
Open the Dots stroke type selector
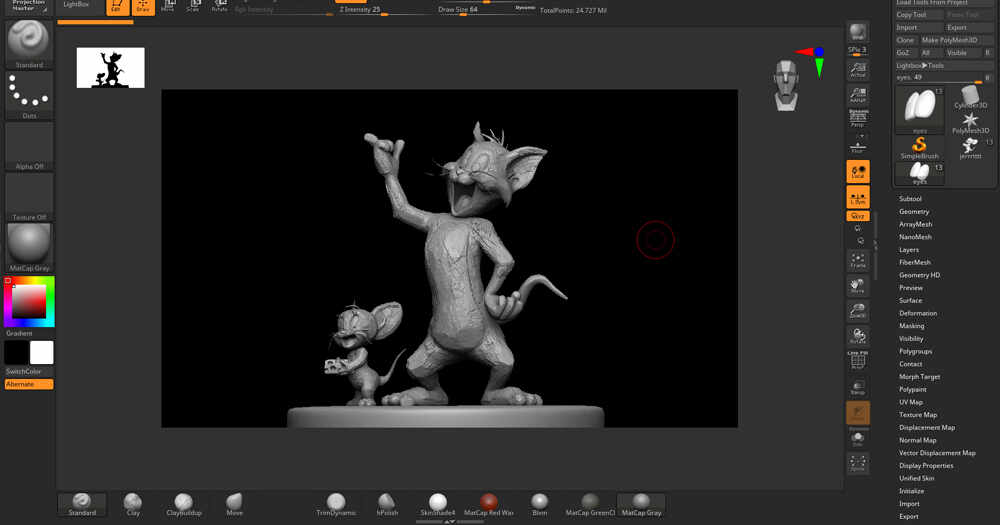pyautogui.click(x=29, y=95)
